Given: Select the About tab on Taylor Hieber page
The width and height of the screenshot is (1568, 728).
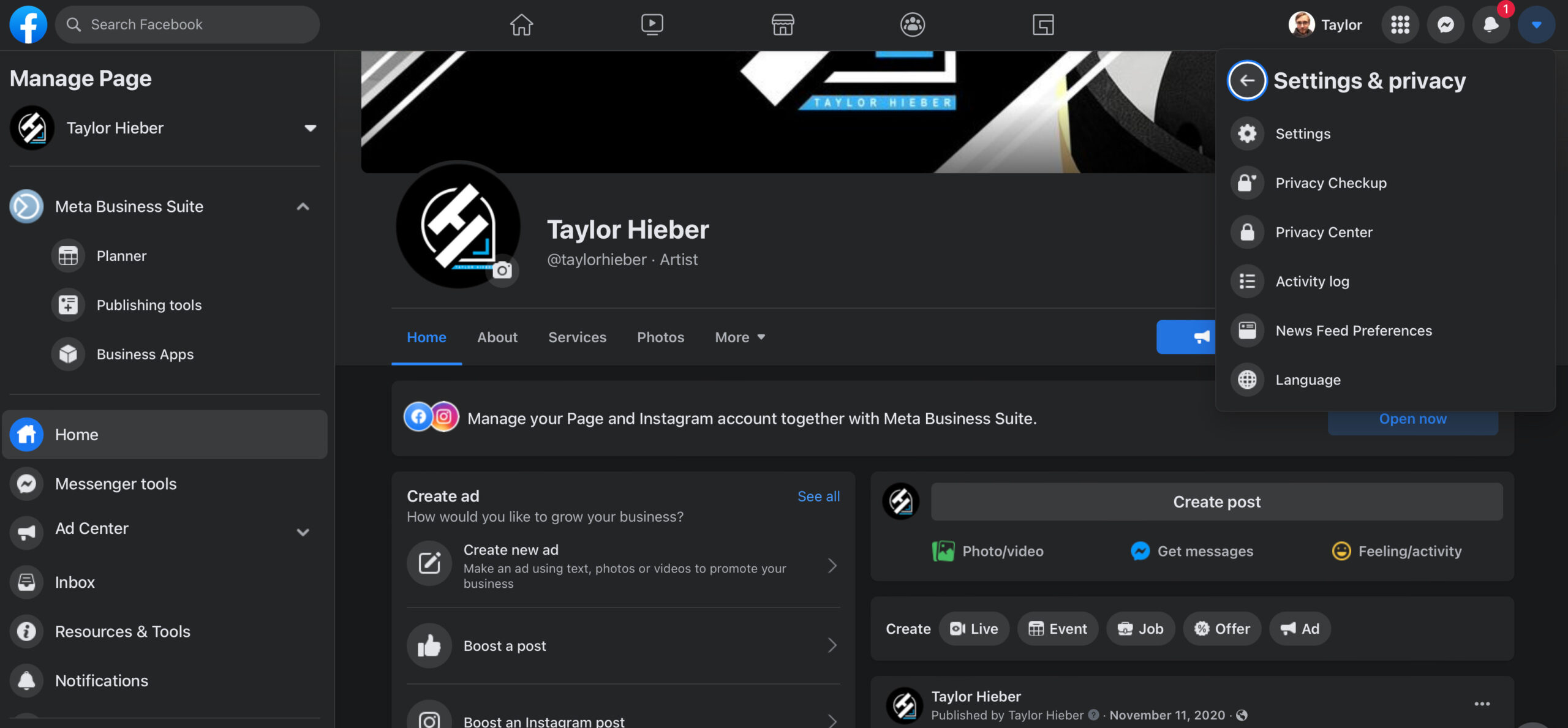Looking at the screenshot, I should pyautogui.click(x=497, y=336).
